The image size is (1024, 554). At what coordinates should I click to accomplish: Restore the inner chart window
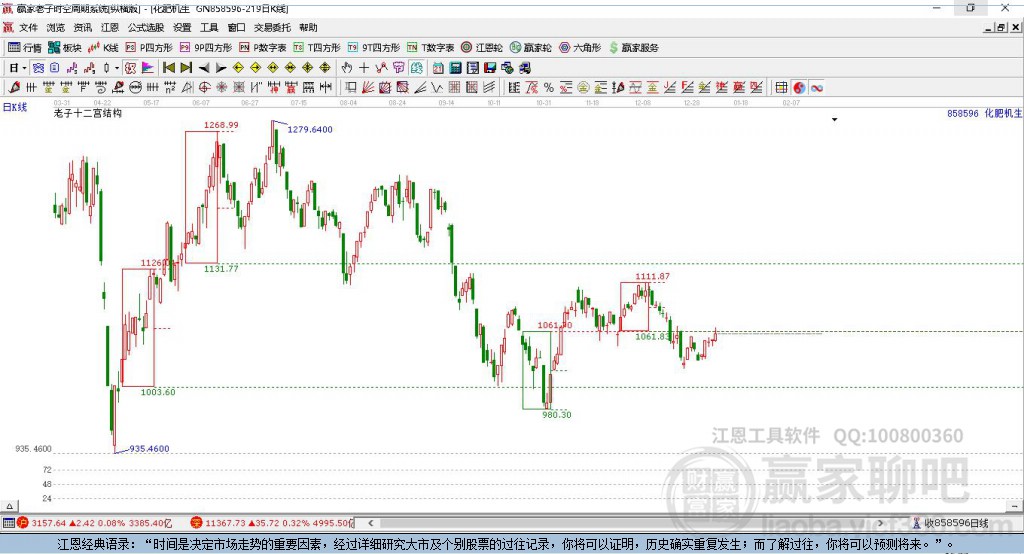tap(1001, 27)
